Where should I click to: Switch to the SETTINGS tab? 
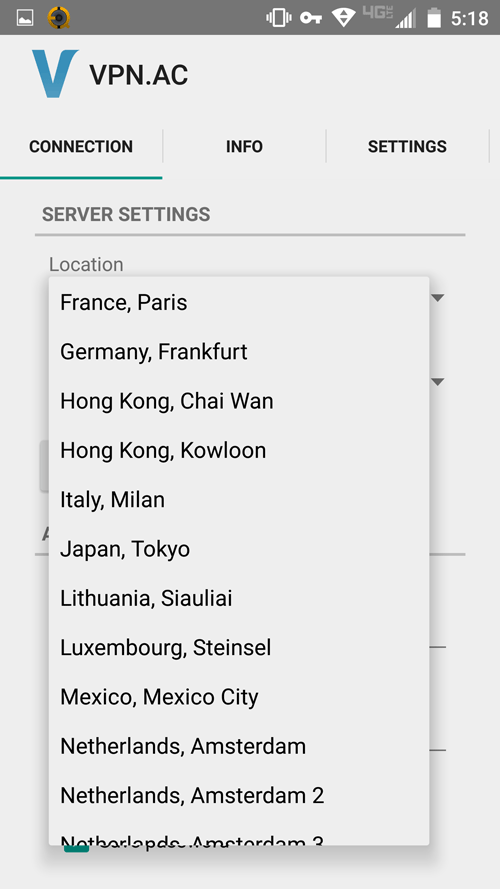pos(407,146)
